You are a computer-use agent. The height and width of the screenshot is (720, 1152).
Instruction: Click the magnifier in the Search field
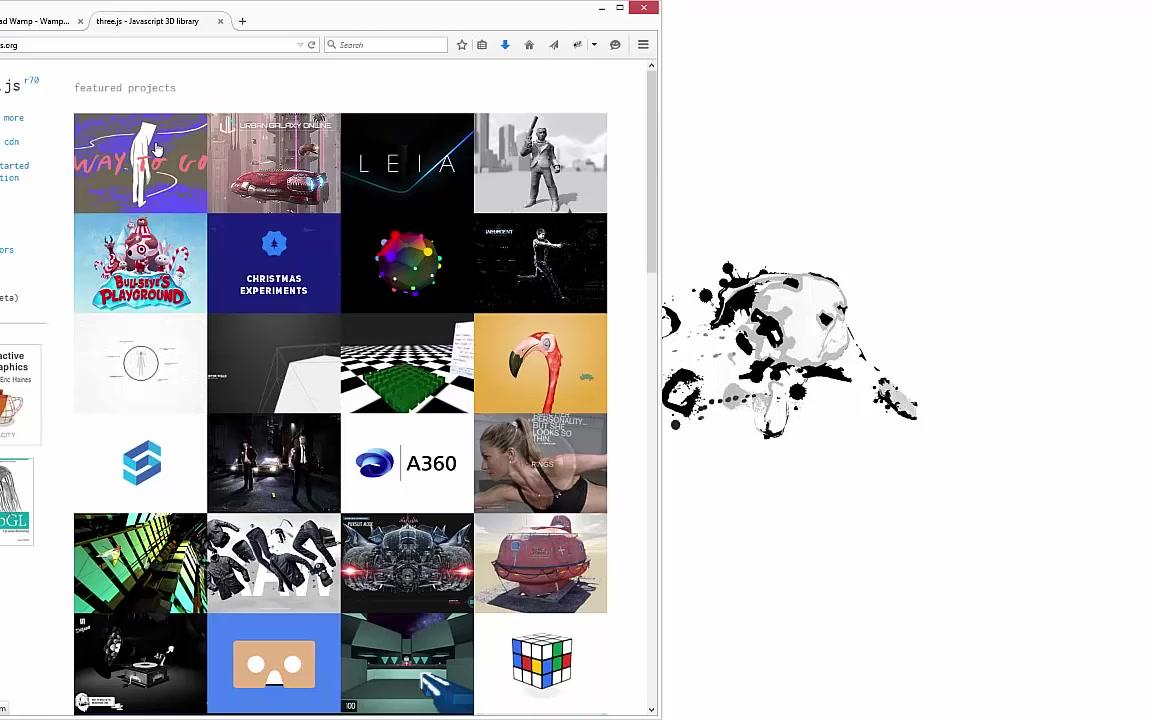tap(332, 44)
